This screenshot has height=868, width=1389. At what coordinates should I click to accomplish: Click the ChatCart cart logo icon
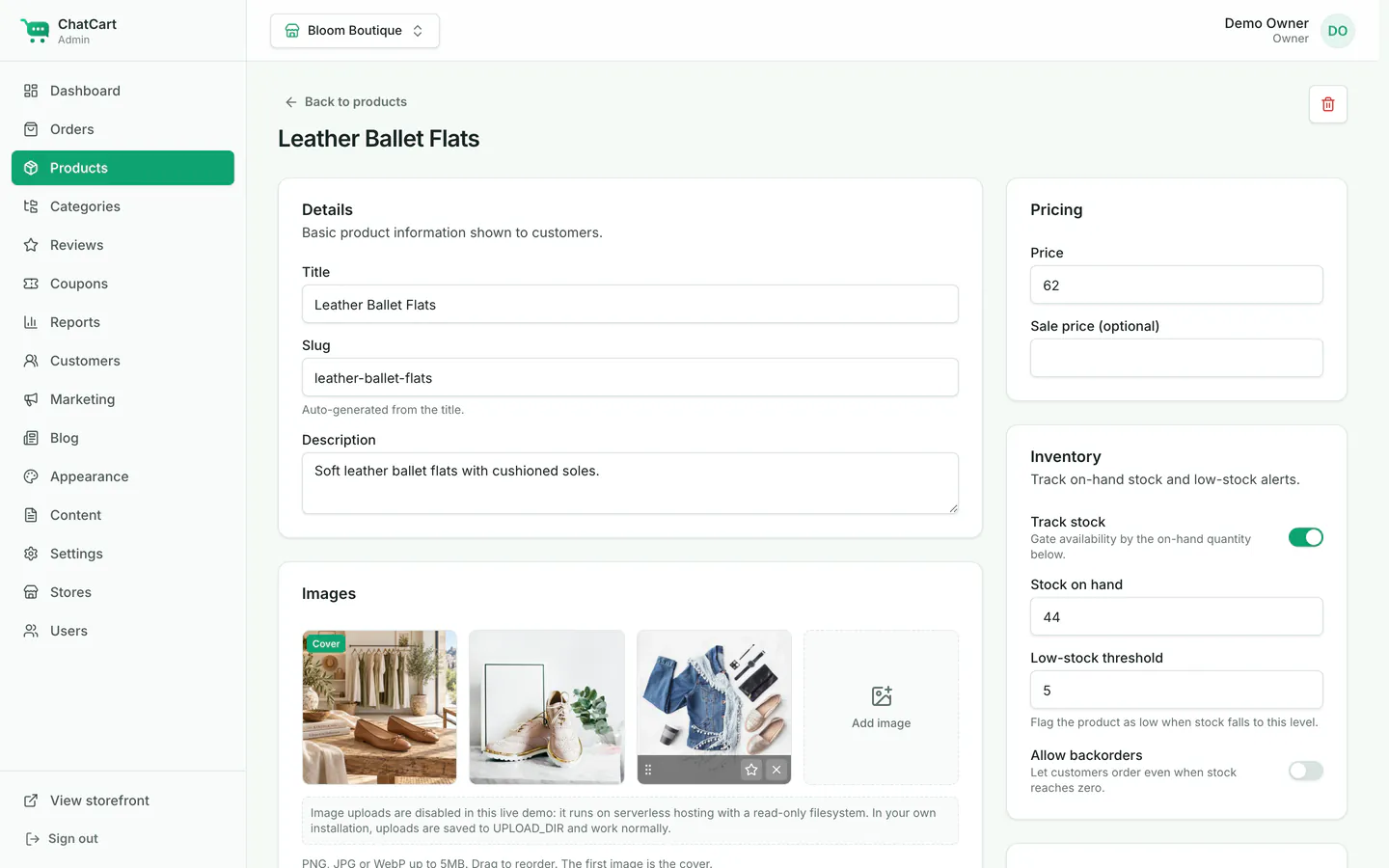[x=35, y=31]
